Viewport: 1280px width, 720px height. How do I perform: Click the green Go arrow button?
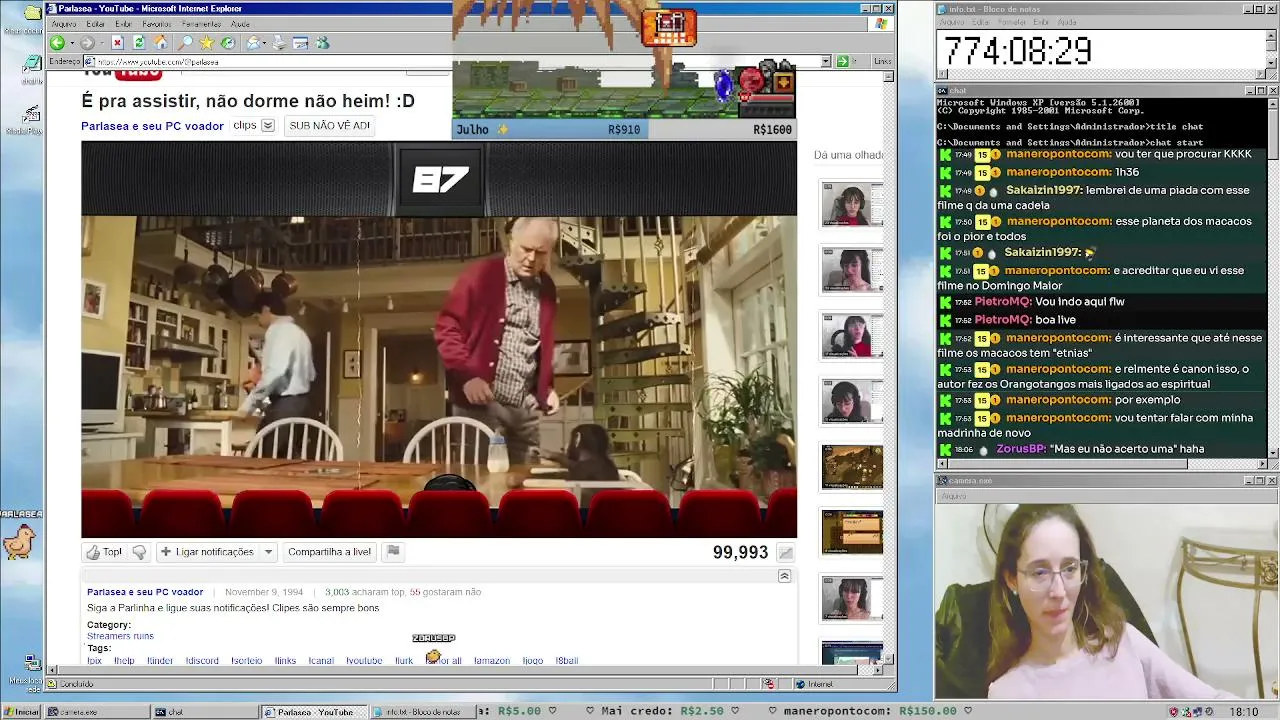[x=843, y=61]
